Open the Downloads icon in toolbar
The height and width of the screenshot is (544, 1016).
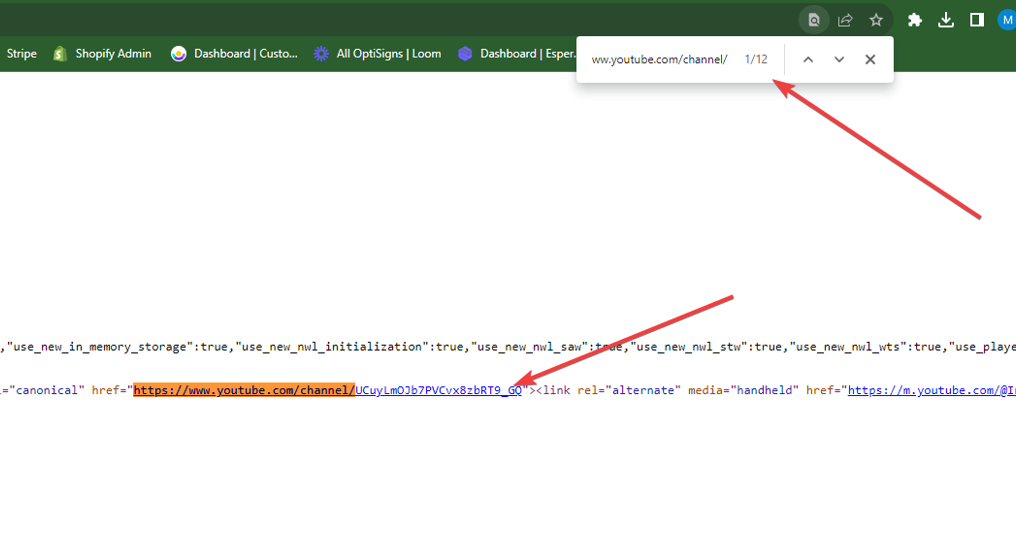[x=946, y=20]
